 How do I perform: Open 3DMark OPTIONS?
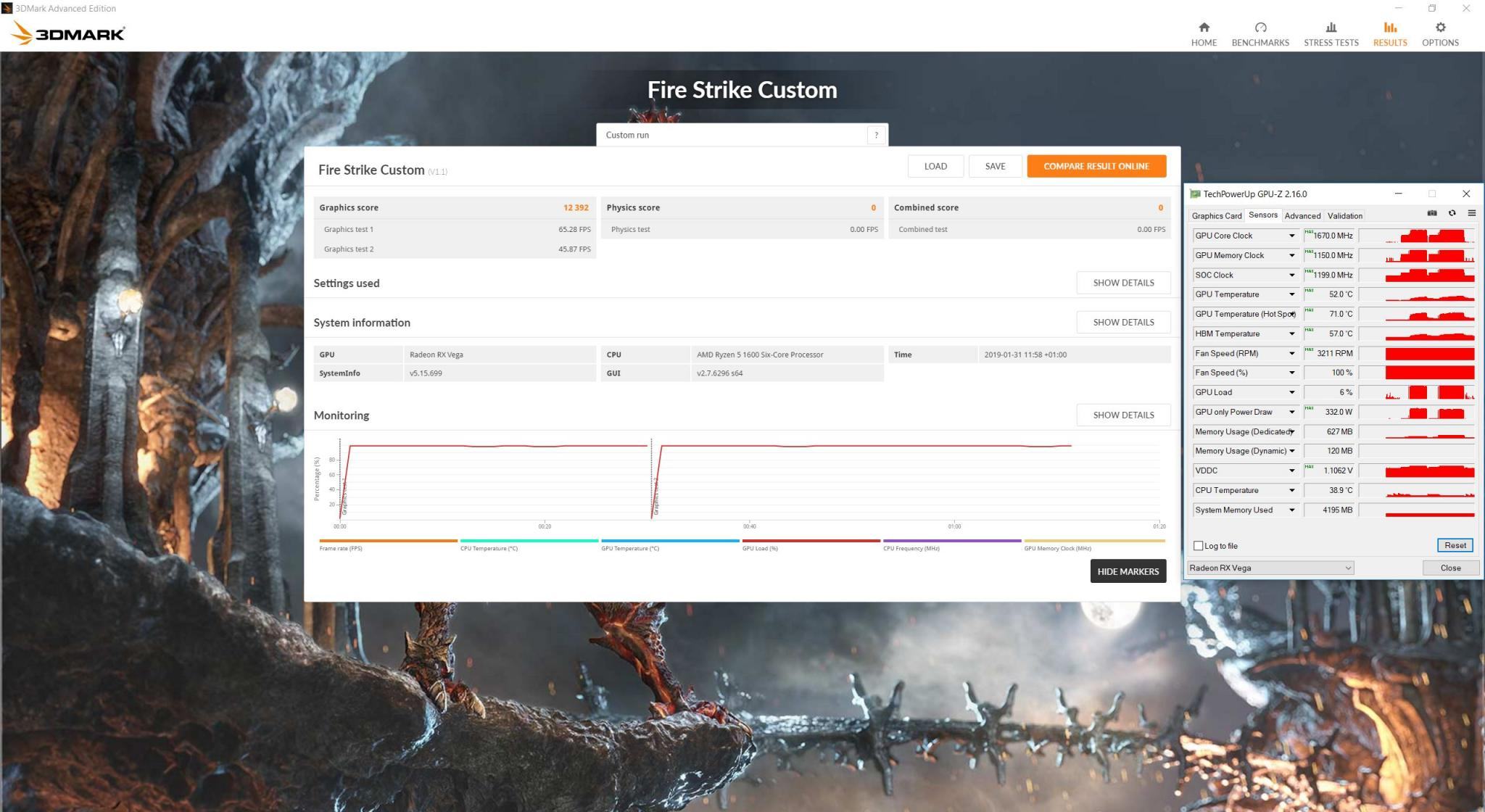1440,34
